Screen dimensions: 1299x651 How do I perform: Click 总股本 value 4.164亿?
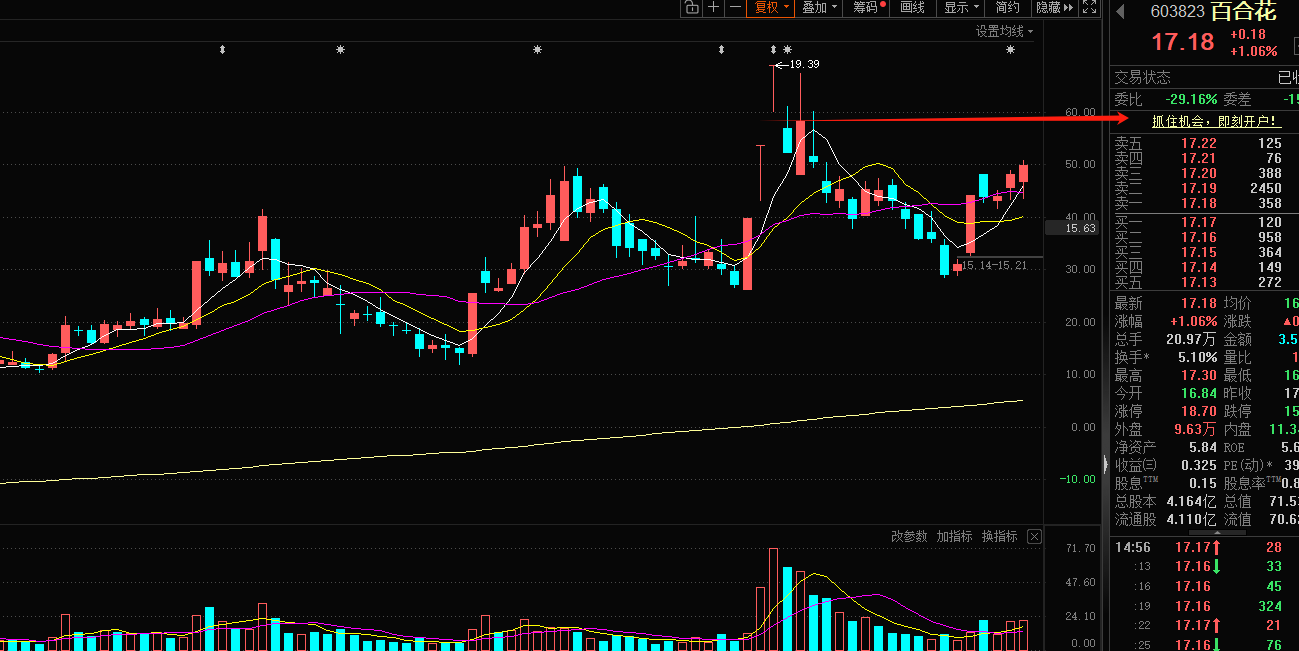(x=1193, y=501)
